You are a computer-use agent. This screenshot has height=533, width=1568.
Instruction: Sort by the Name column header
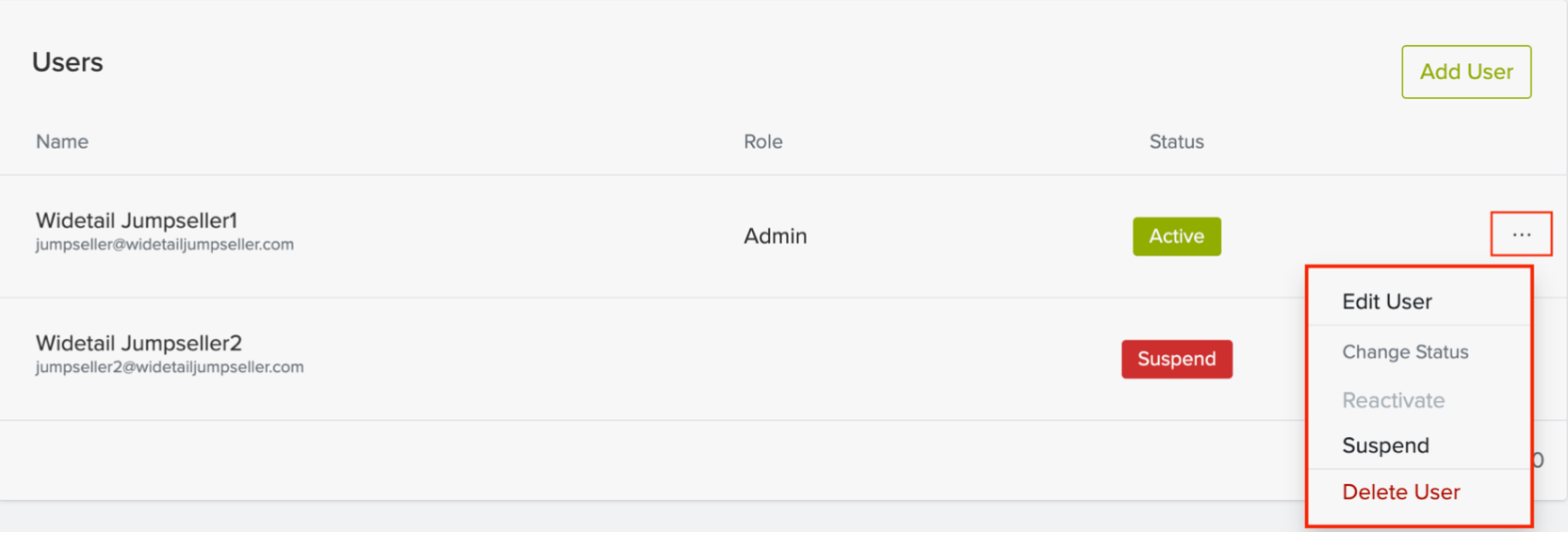[x=62, y=142]
